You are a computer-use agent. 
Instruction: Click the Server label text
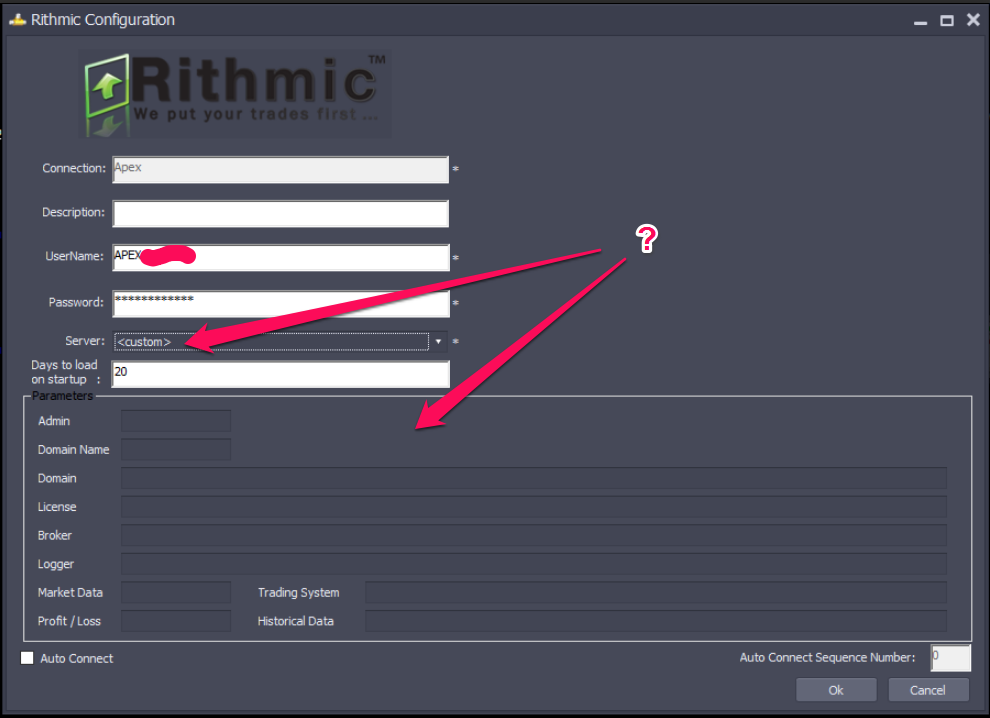click(85, 341)
